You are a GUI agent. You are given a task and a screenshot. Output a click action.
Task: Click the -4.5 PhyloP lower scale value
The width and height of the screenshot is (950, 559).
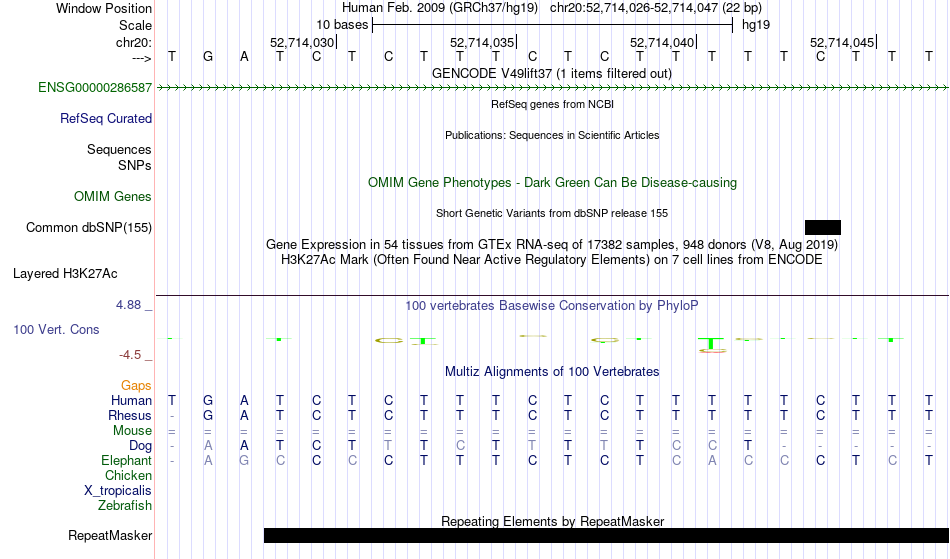point(130,355)
